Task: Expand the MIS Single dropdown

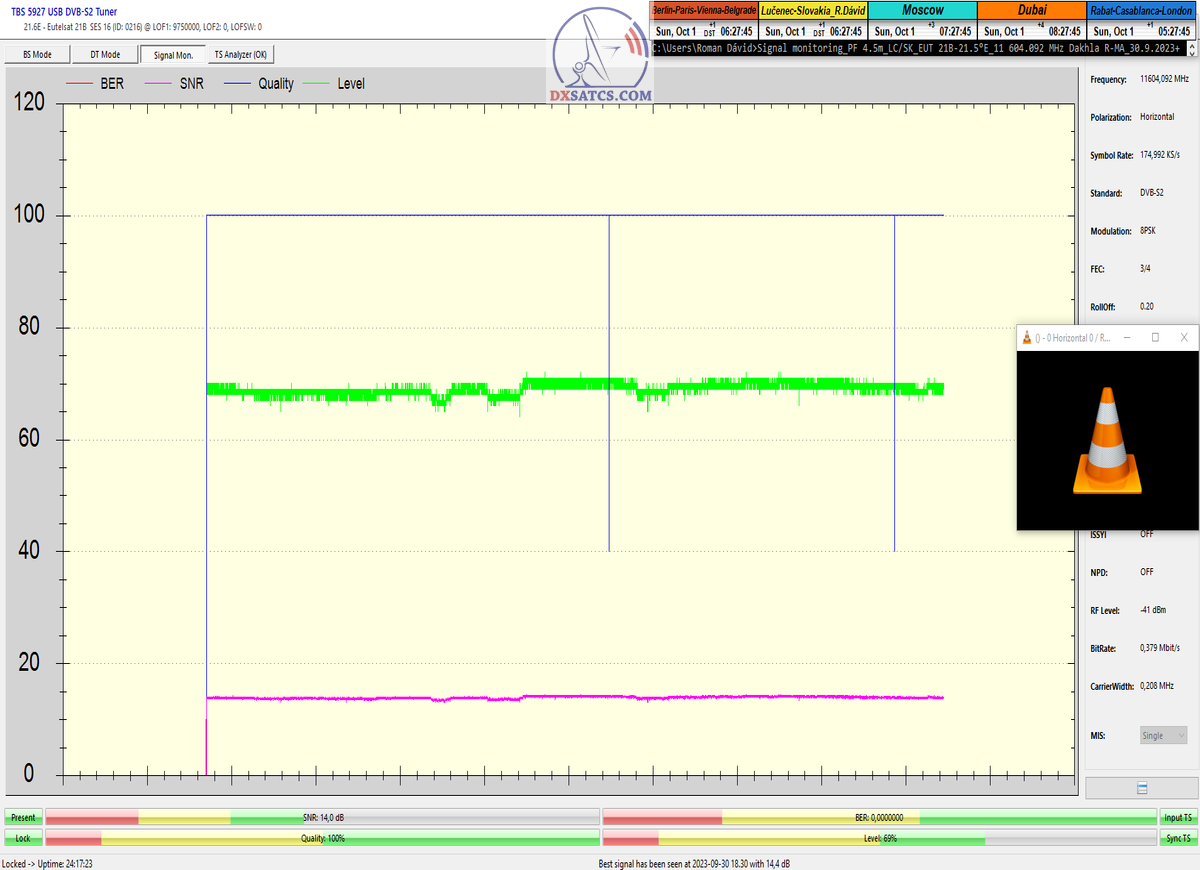Action: (x=1163, y=735)
